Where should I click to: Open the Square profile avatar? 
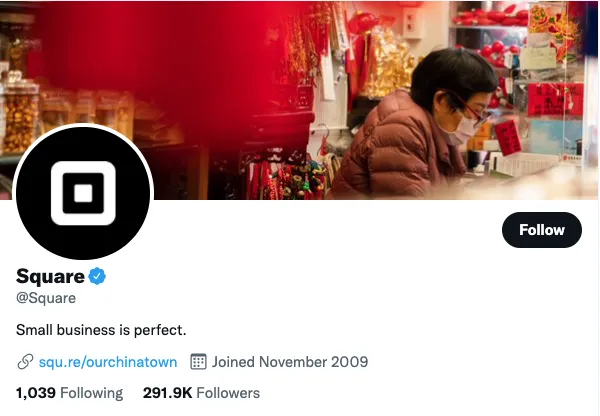[x=83, y=193]
